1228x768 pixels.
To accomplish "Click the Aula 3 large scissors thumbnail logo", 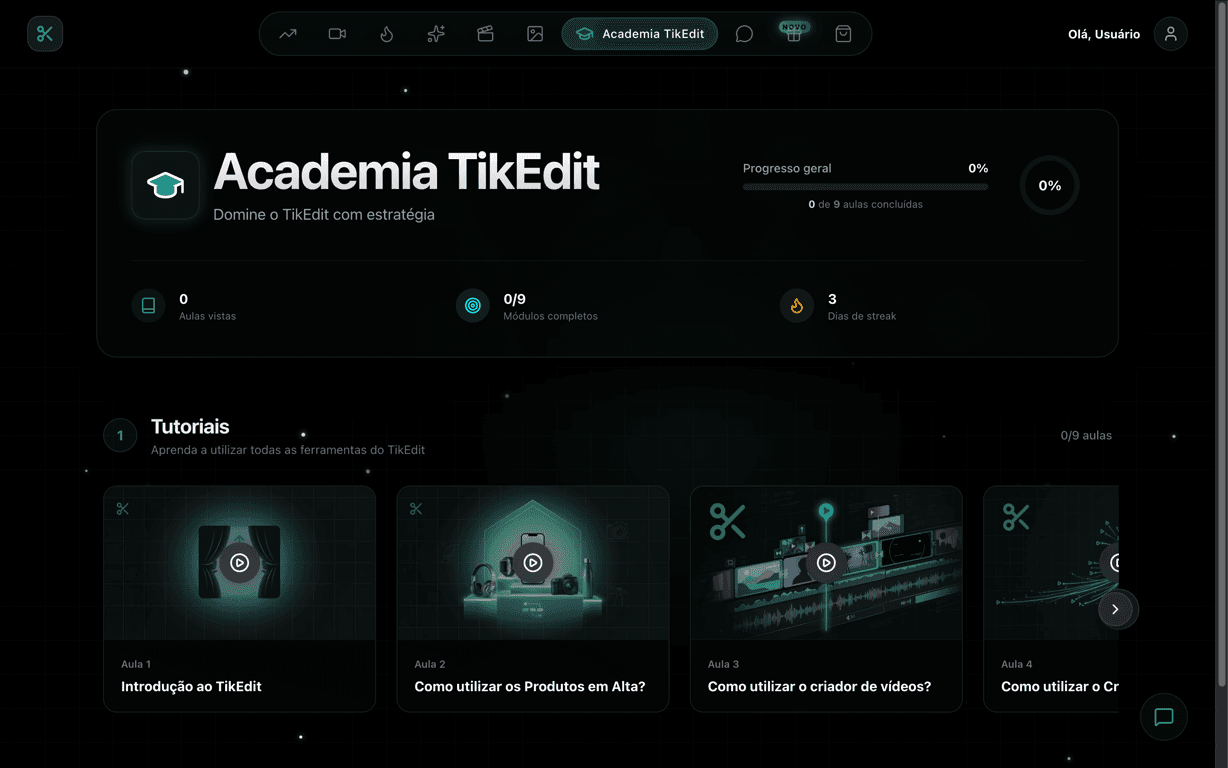I will [727, 521].
